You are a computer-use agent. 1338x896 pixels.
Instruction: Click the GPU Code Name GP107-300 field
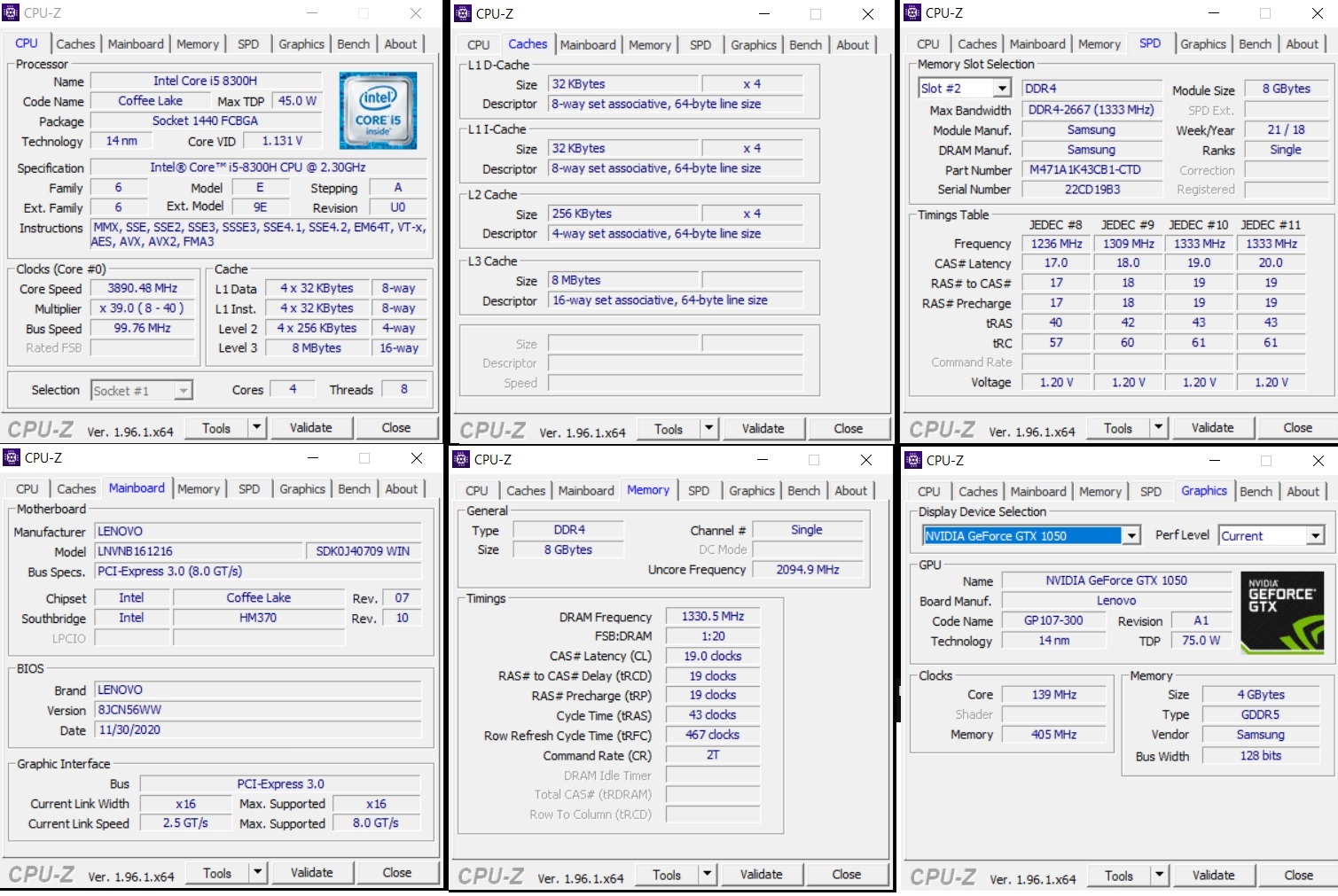click(1053, 620)
